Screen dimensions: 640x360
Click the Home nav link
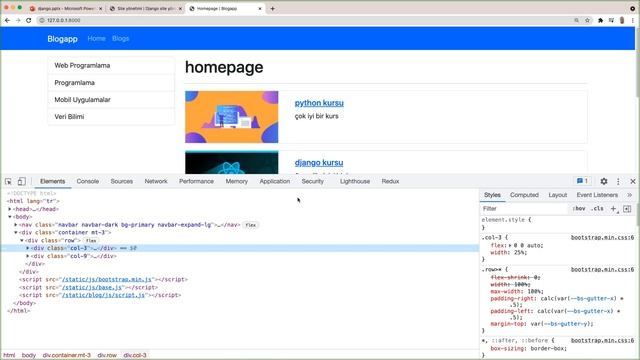(x=96, y=38)
